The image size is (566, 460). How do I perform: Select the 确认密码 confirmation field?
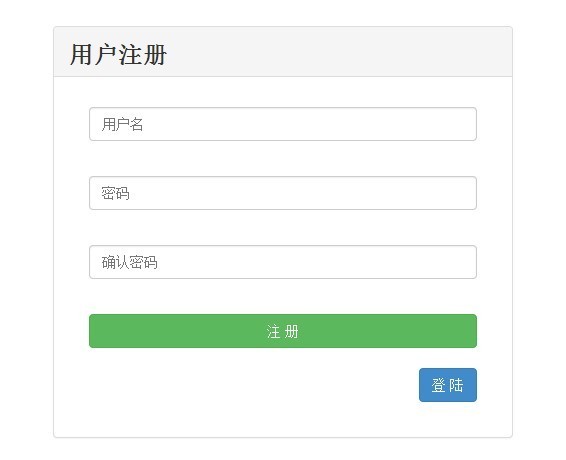[x=283, y=262]
